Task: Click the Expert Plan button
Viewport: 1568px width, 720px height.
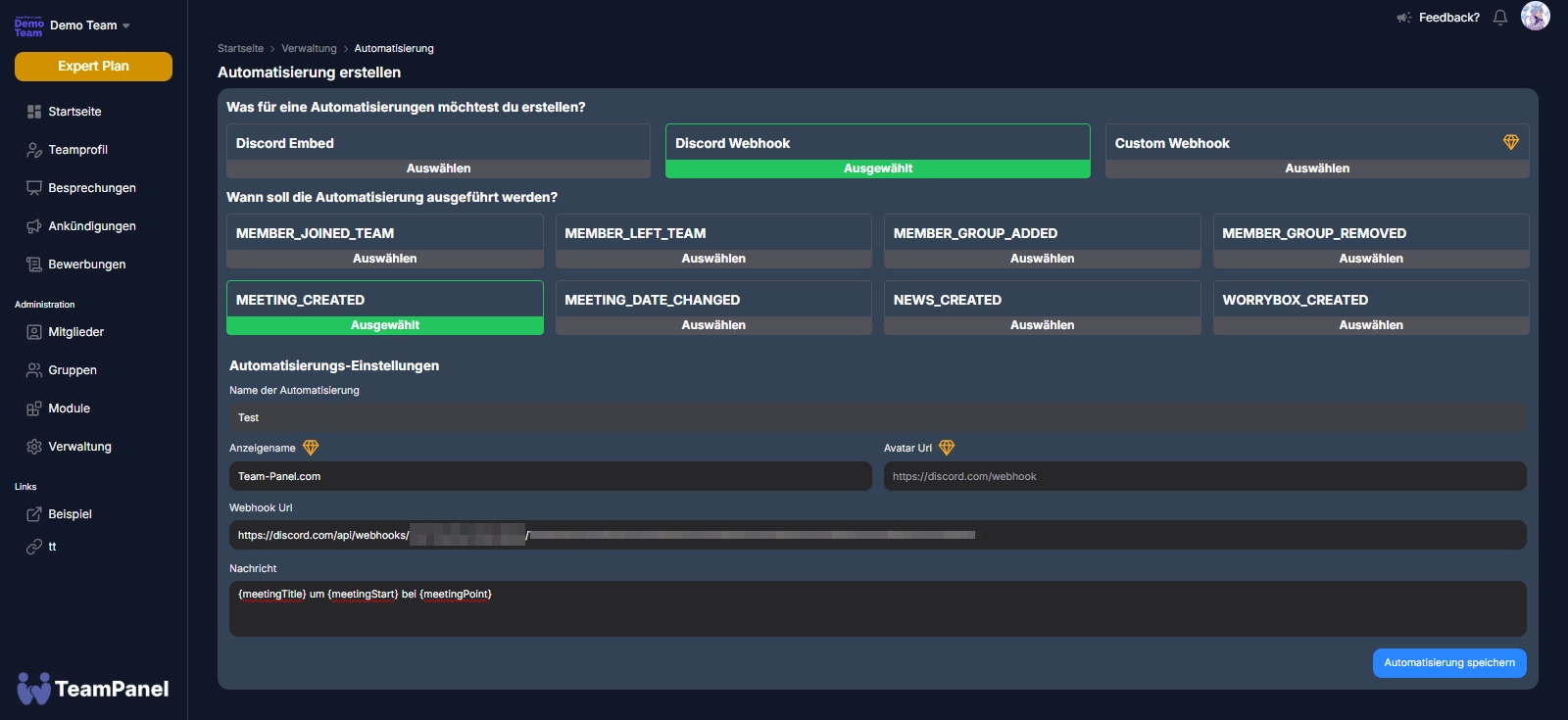Action: click(x=93, y=67)
